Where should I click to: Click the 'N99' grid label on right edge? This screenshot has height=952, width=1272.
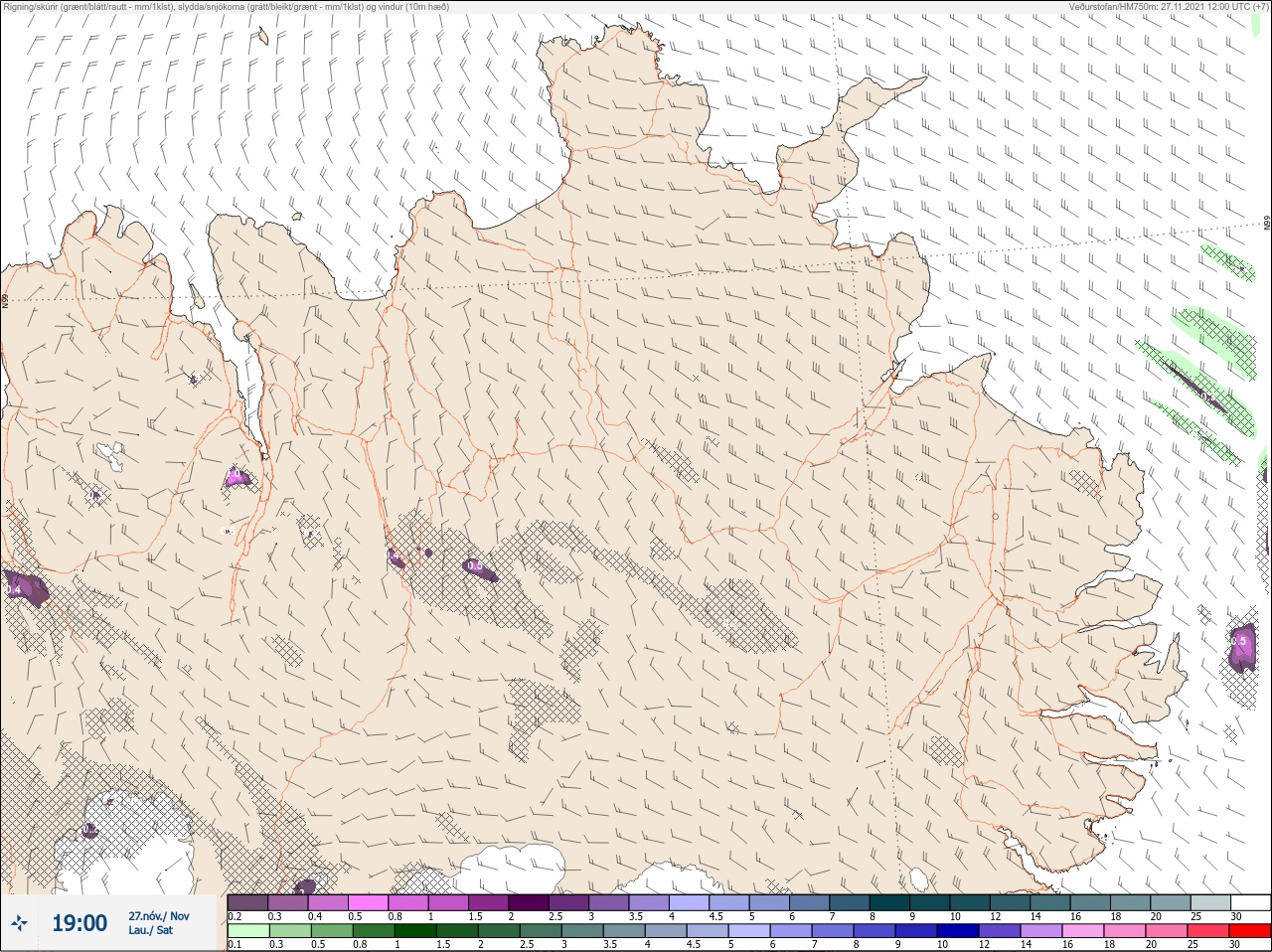tap(1267, 225)
